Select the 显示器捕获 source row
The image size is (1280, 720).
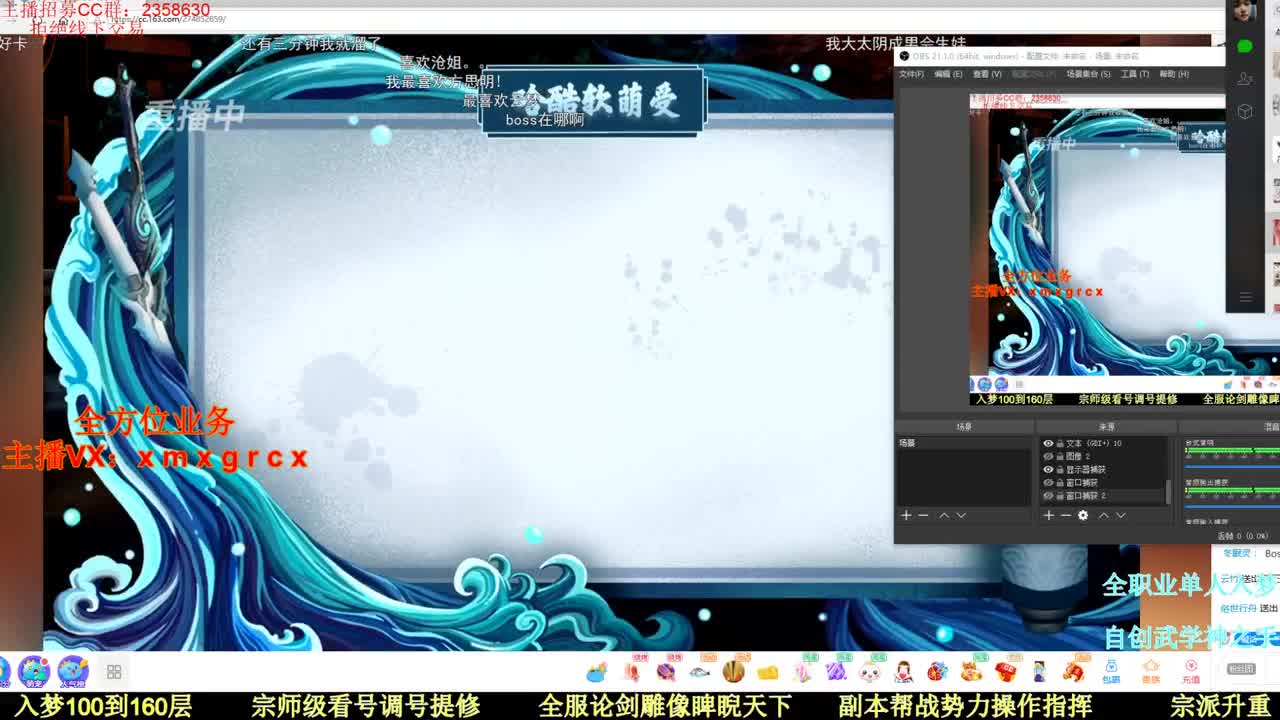click(1102, 469)
